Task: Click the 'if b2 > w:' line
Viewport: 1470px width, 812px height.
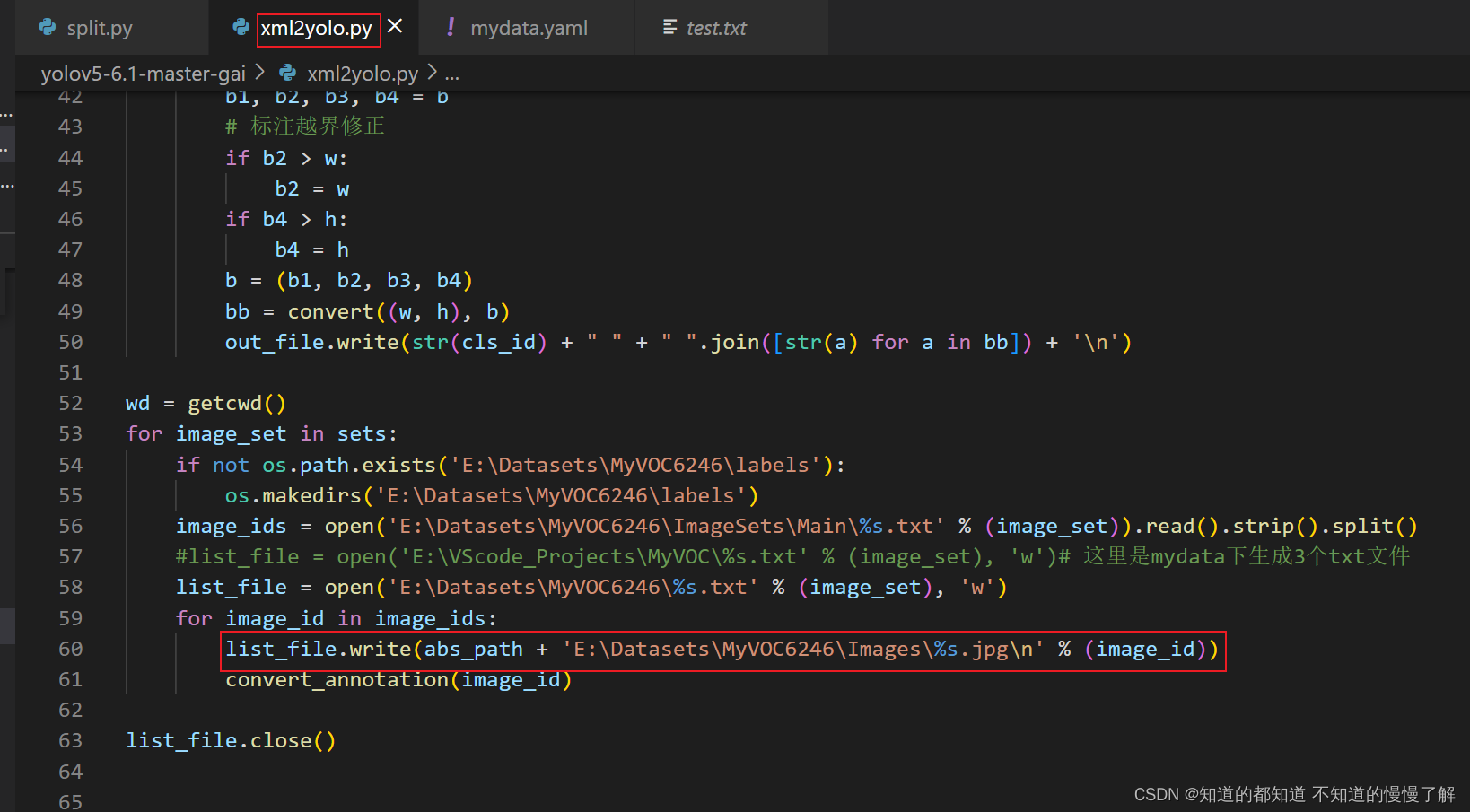Action: point(286,159)
